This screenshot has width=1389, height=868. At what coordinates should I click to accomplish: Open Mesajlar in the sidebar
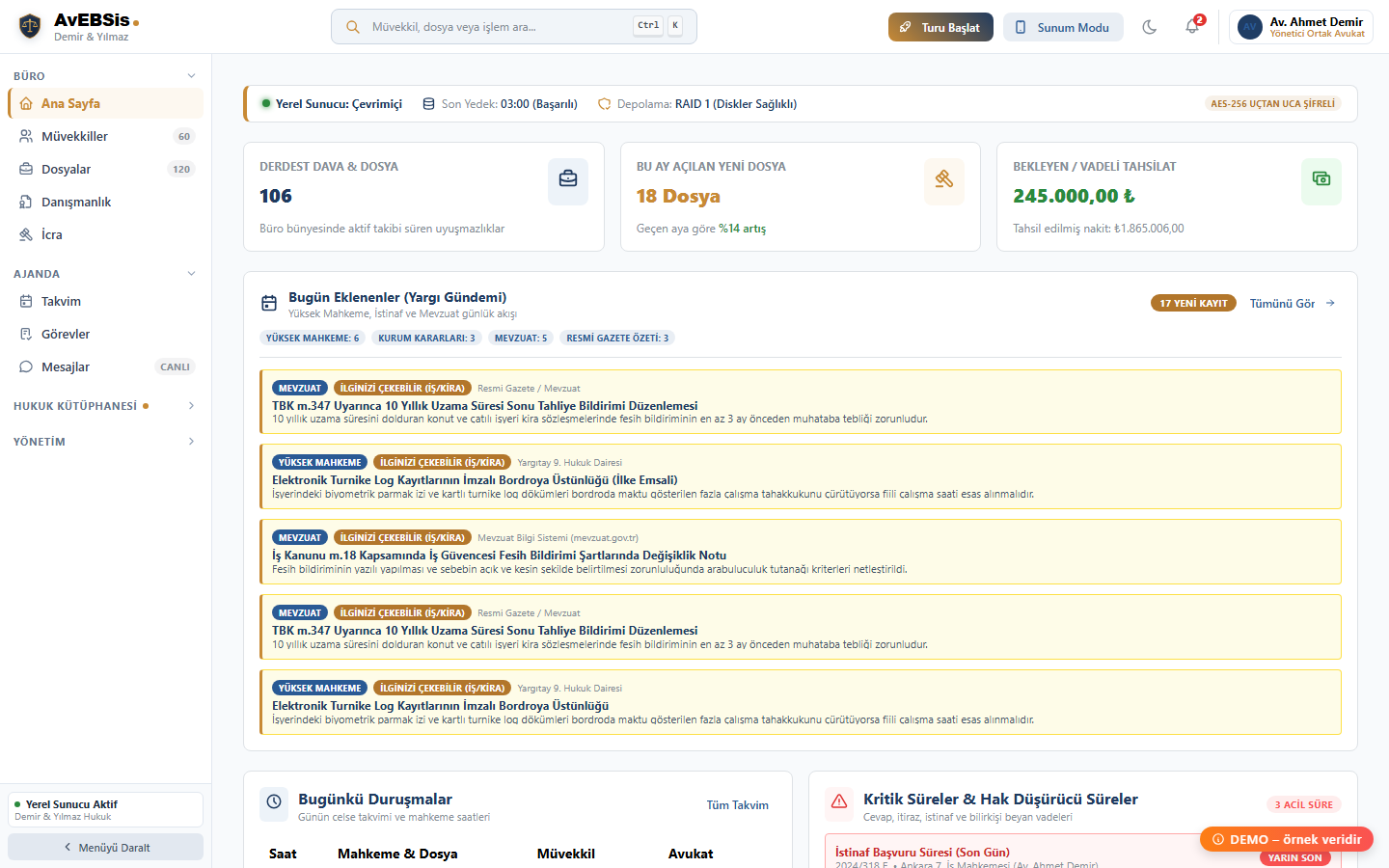coord(105,366)
